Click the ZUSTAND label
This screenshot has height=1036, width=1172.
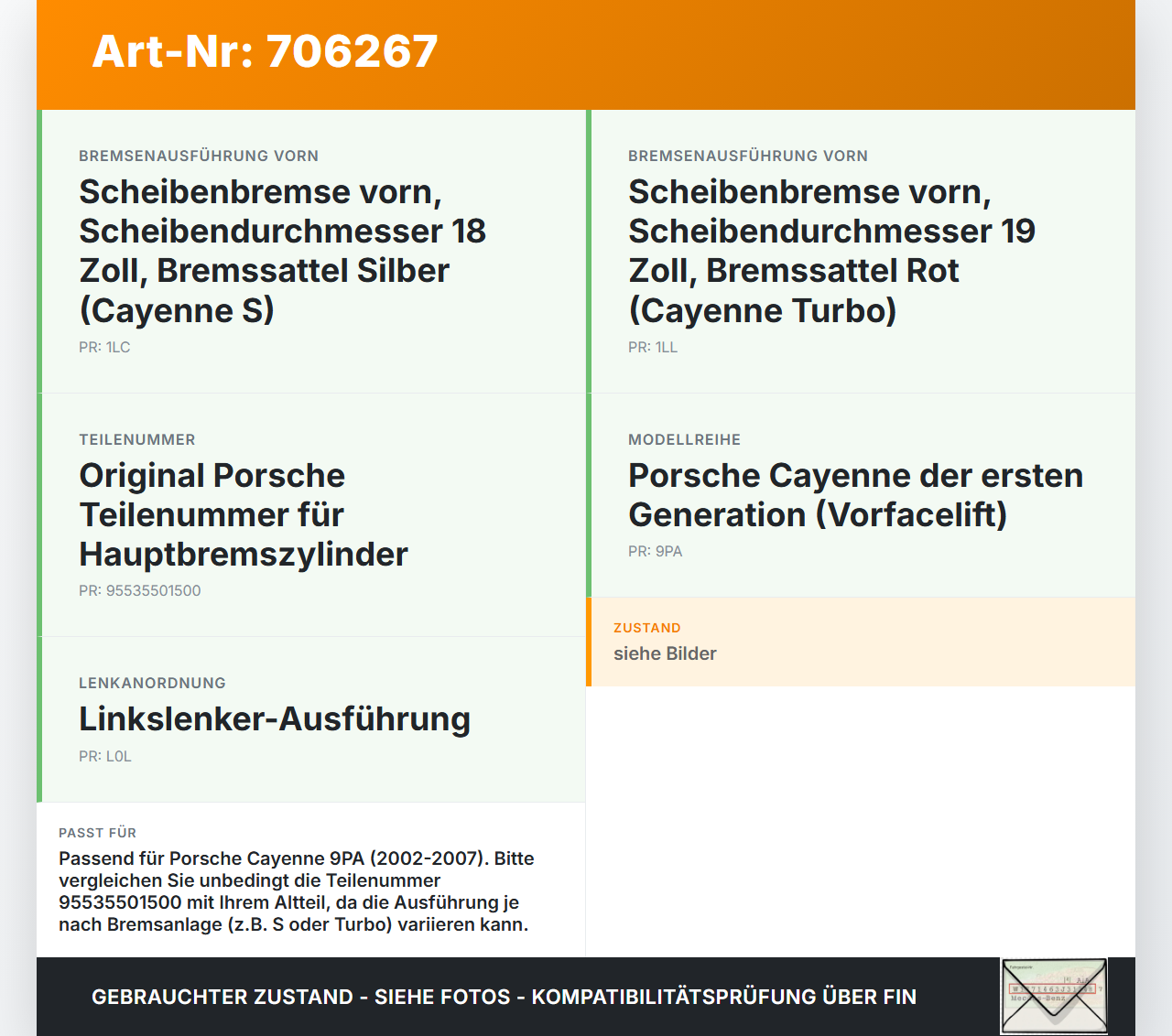(647, 628)
